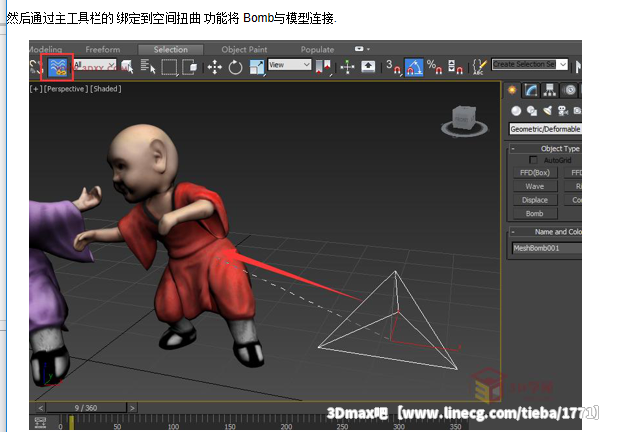Activate the Bind to Space Warp tool

[57, 67]
